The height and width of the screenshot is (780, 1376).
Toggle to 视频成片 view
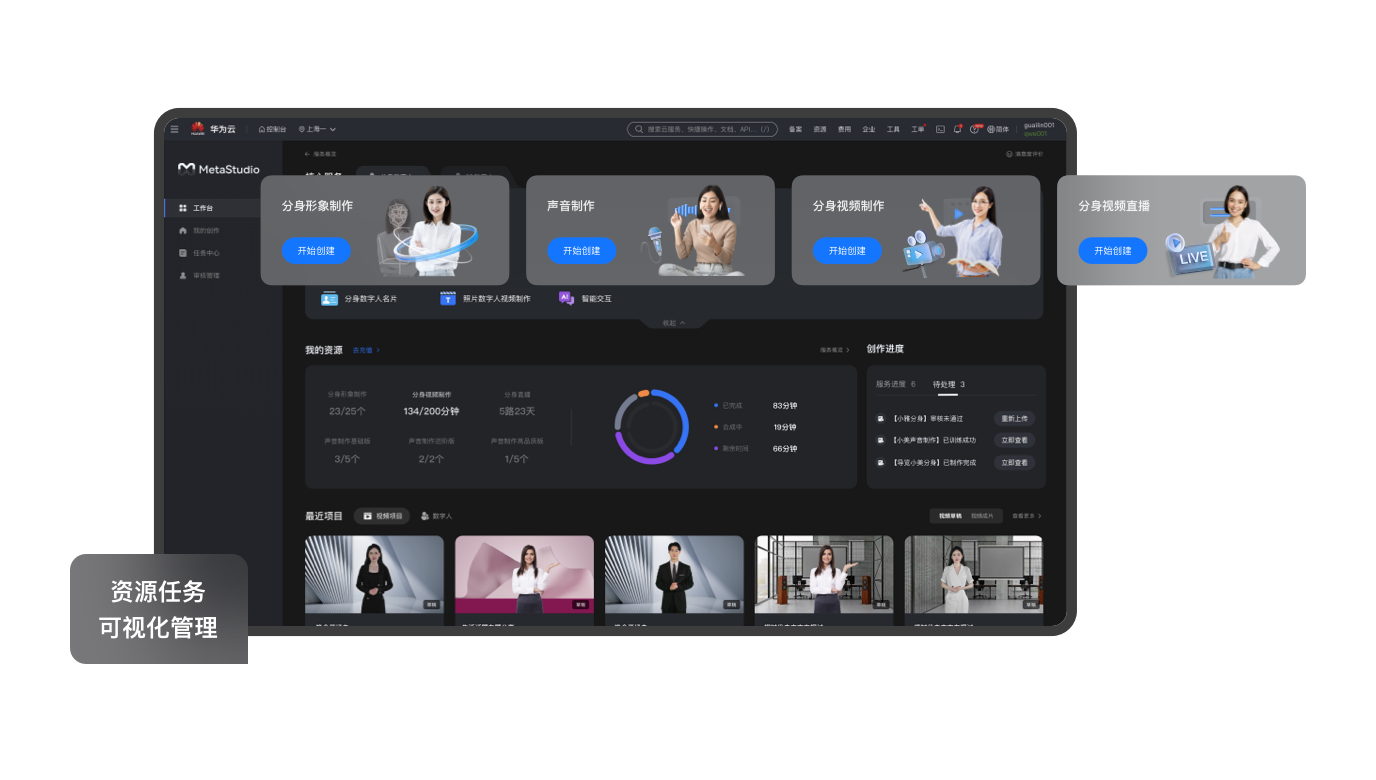pyautogui.click(x=982, y=516)
